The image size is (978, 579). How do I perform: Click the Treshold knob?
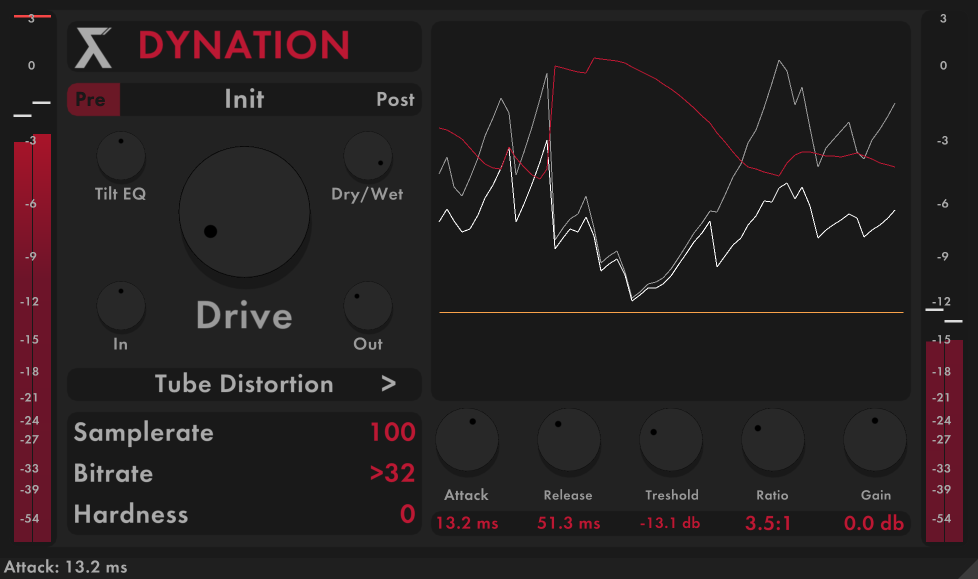pyautogui.click(x=671, y=440)
